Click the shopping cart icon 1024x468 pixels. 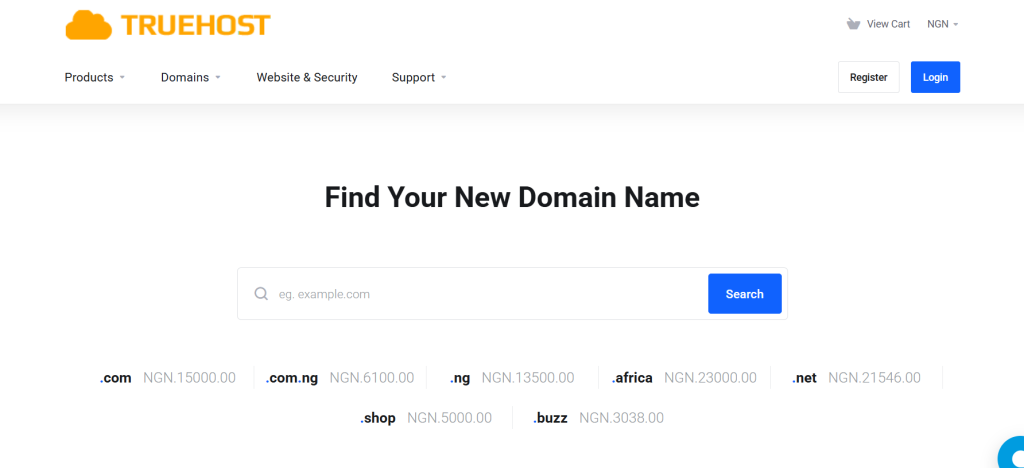pos(852,24)
